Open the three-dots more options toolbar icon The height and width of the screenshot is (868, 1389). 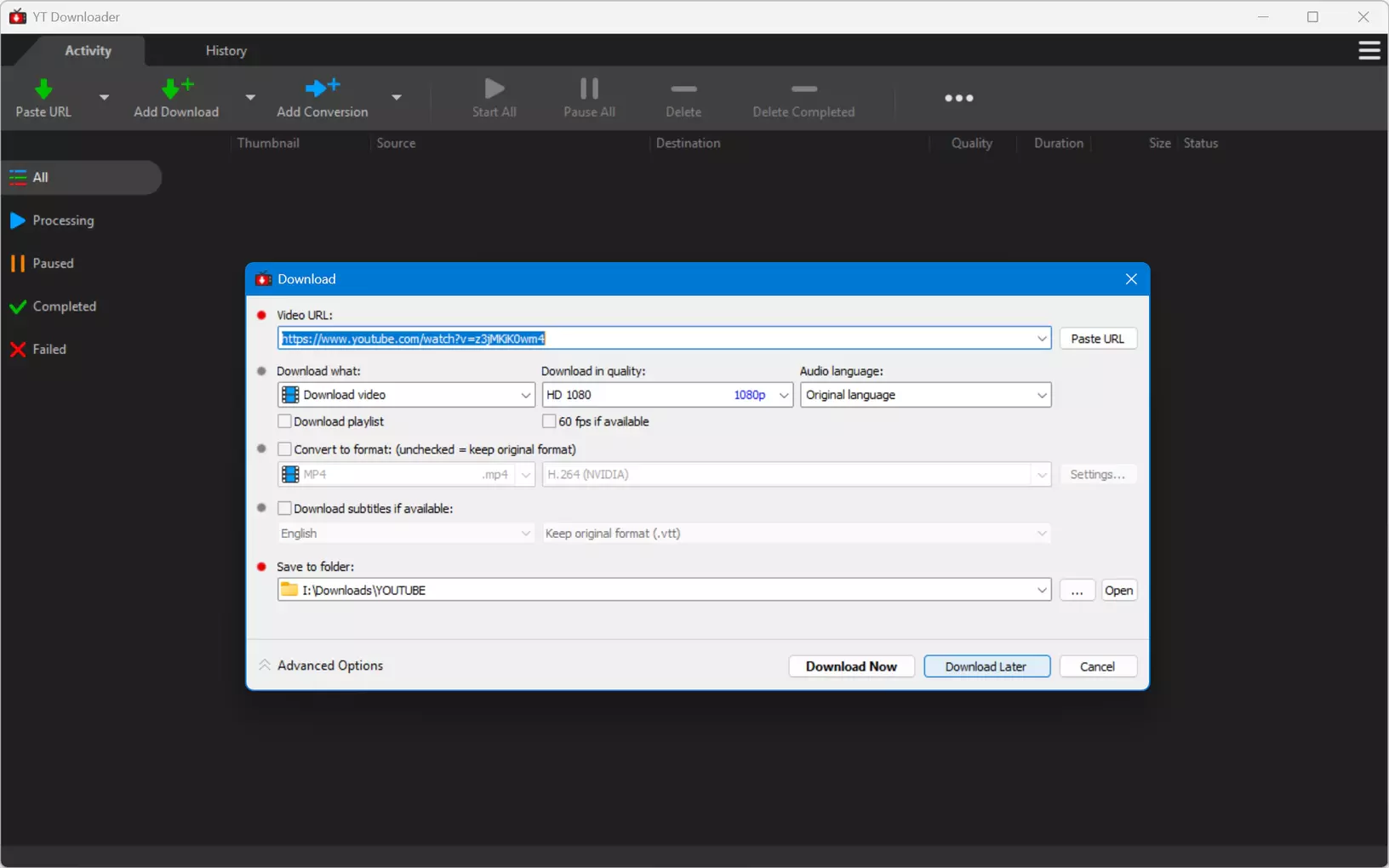(x=958, y=98)
